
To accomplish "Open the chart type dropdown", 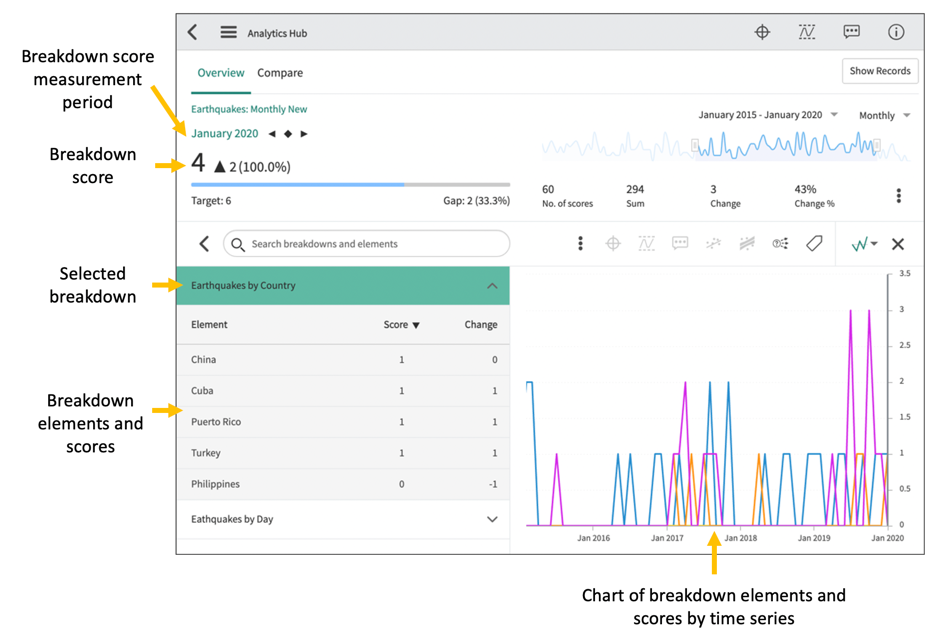I will click(x=864, y=244).
